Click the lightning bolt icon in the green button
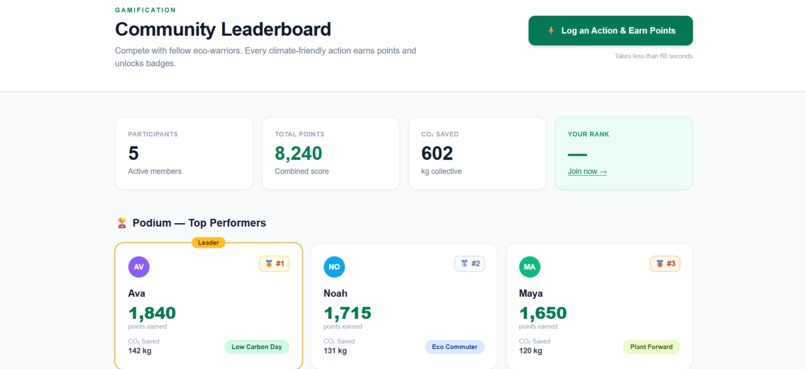This screenshot has width=806, height=369. pyautogui.click(x=551, y=31)
